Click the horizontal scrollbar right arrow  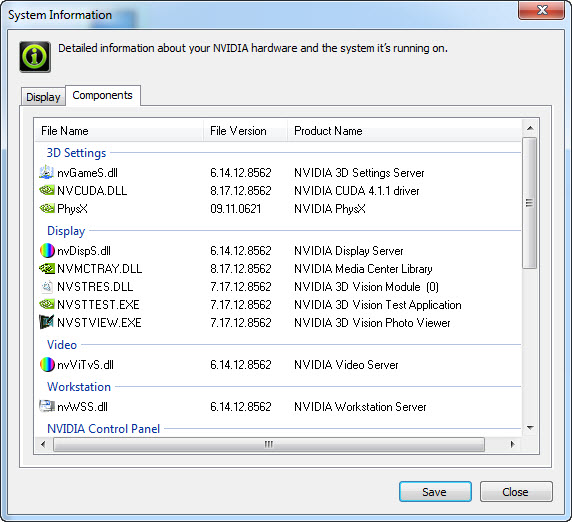513,444
